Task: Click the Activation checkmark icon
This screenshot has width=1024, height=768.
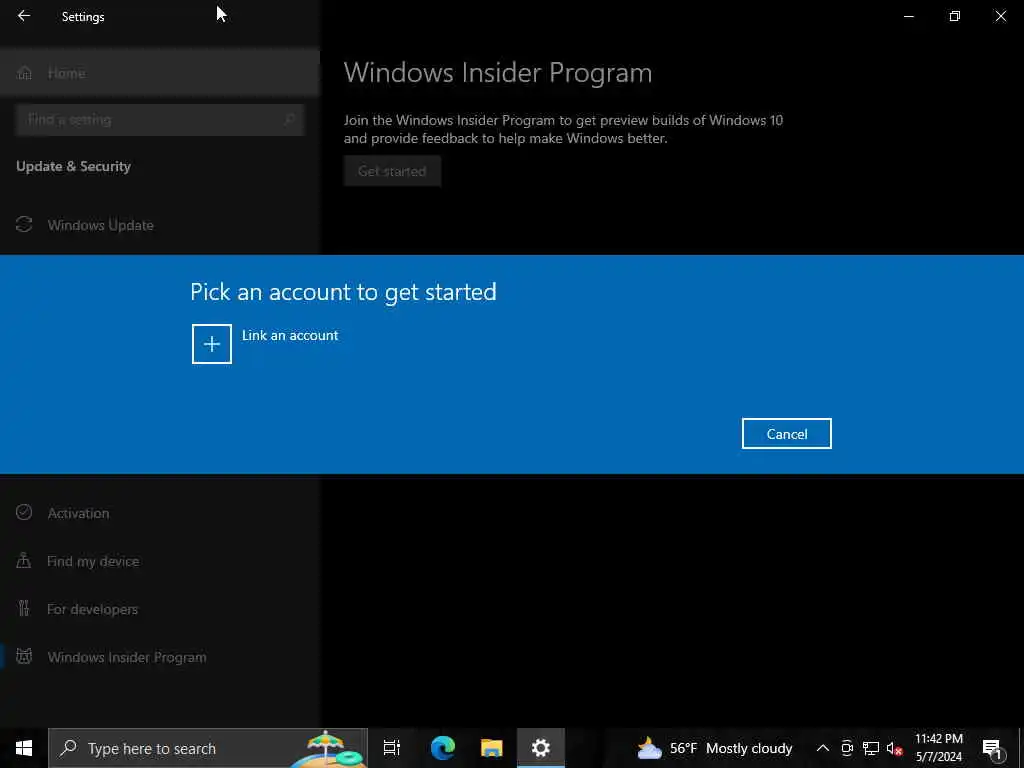Action: 24,512
